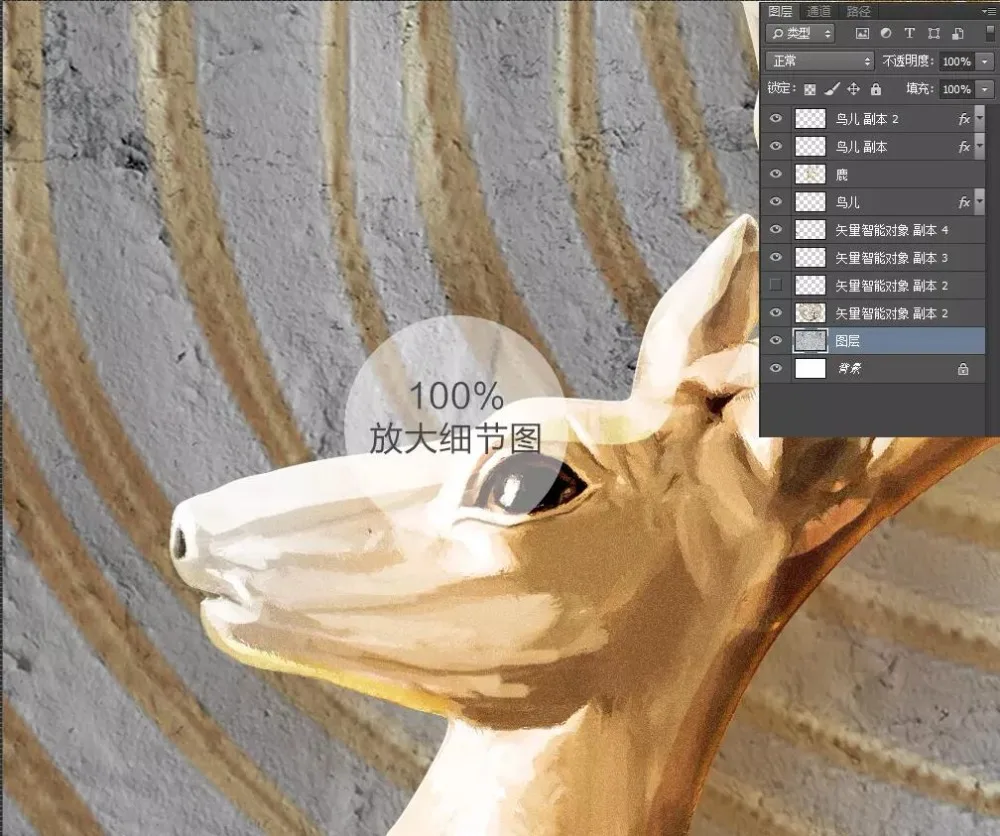Click the 鸟儿 layer thumbnail
The width and height of the screenshot is (1000, 836).
click(810, 202)
